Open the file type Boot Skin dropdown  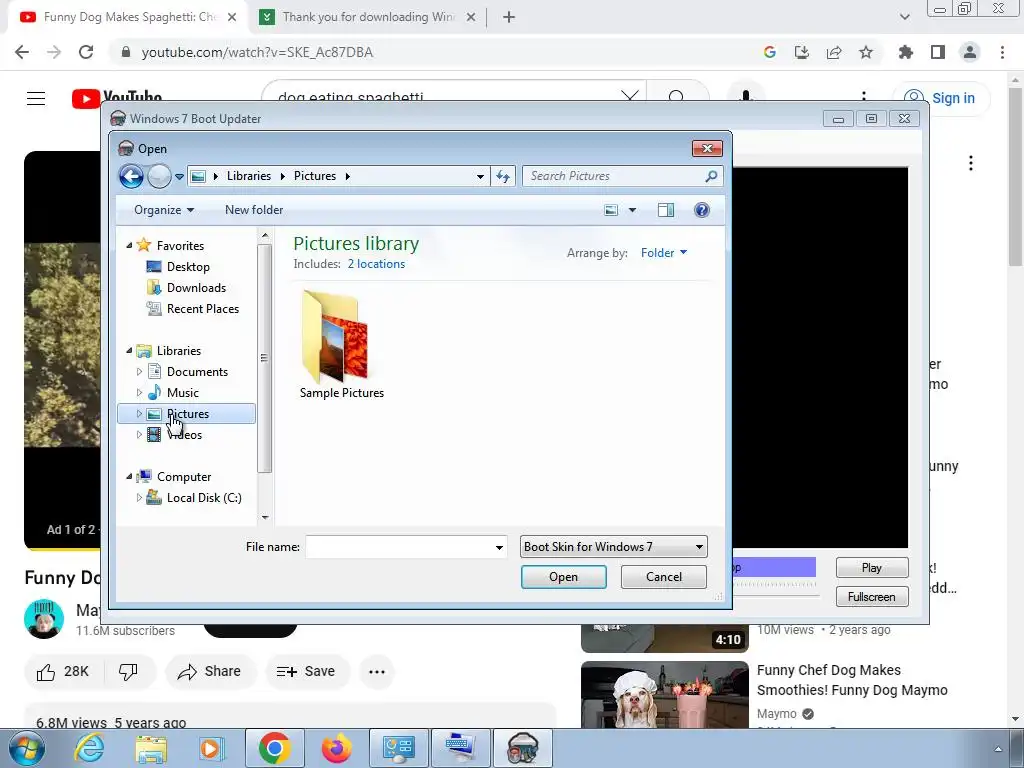pos(613,547)
